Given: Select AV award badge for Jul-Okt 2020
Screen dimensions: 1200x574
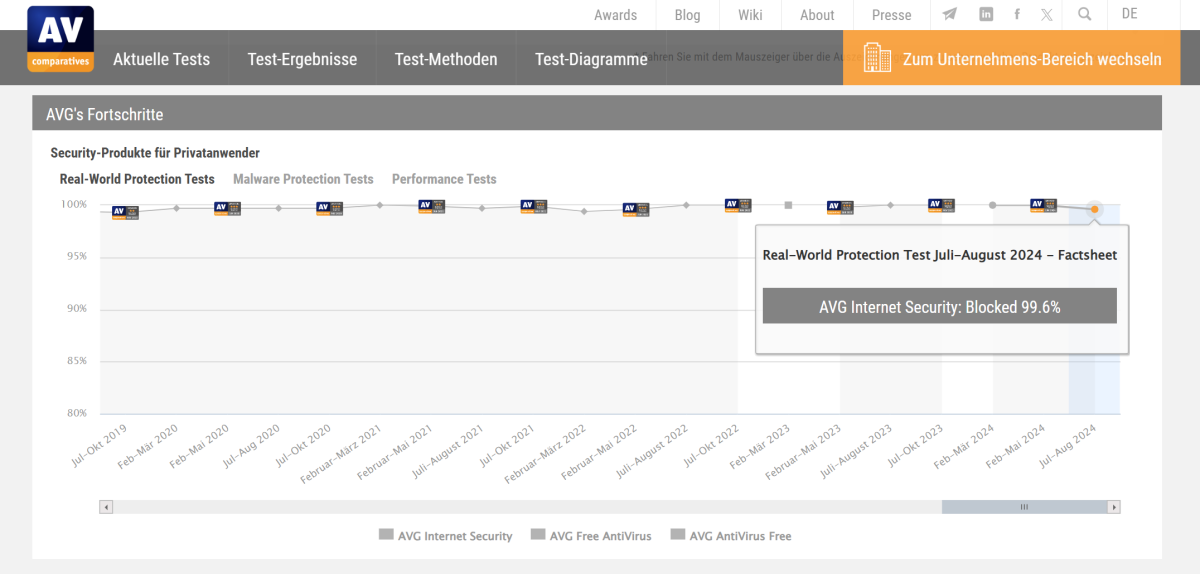Looking at the screenshot, I should pyautogui.click(x=329, y=208).
